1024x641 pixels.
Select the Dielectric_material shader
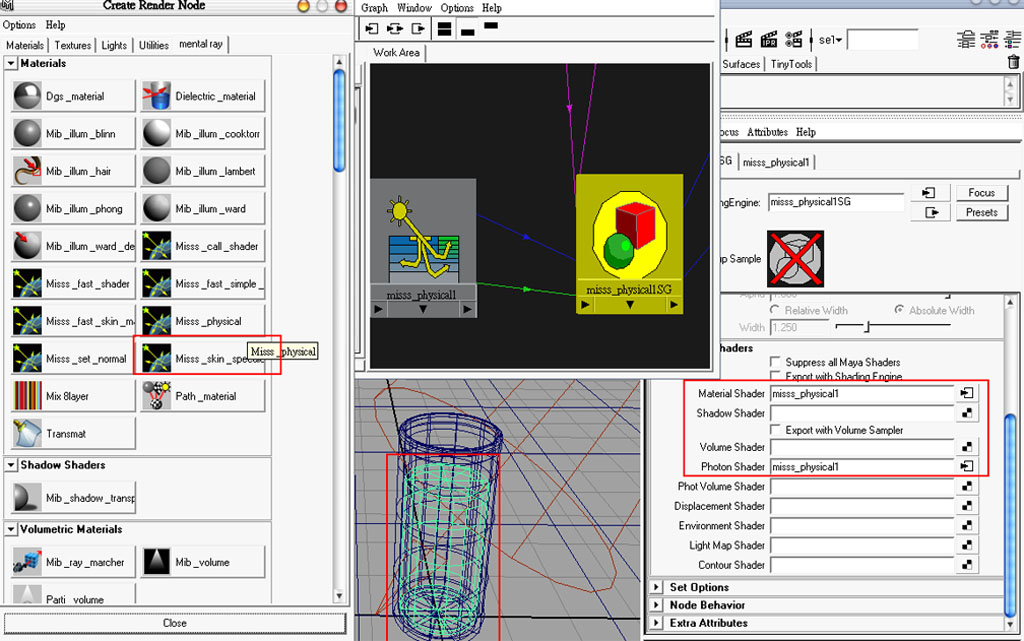point(203,97)
